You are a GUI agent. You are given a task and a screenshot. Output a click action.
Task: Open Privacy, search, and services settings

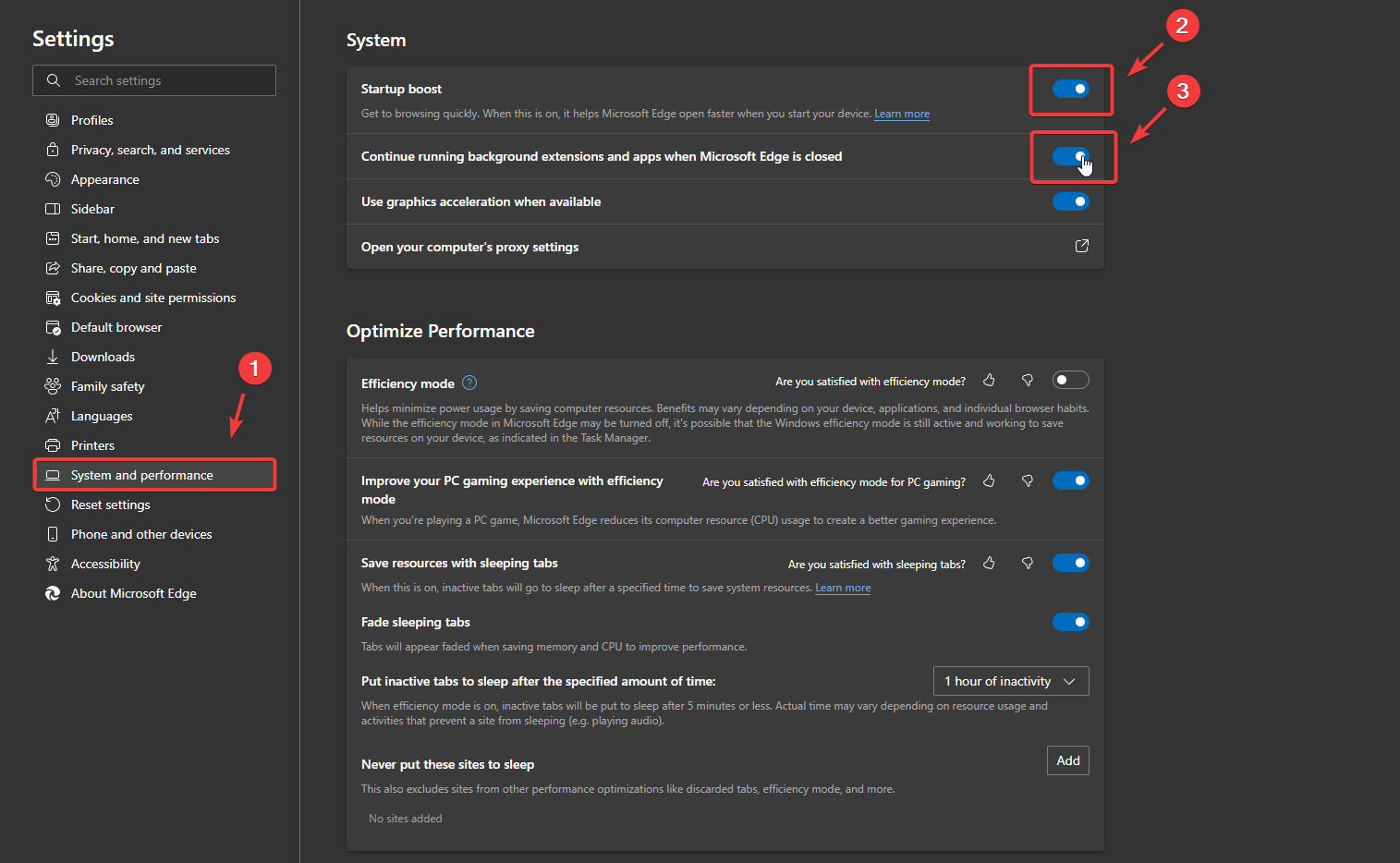(150, 150)
